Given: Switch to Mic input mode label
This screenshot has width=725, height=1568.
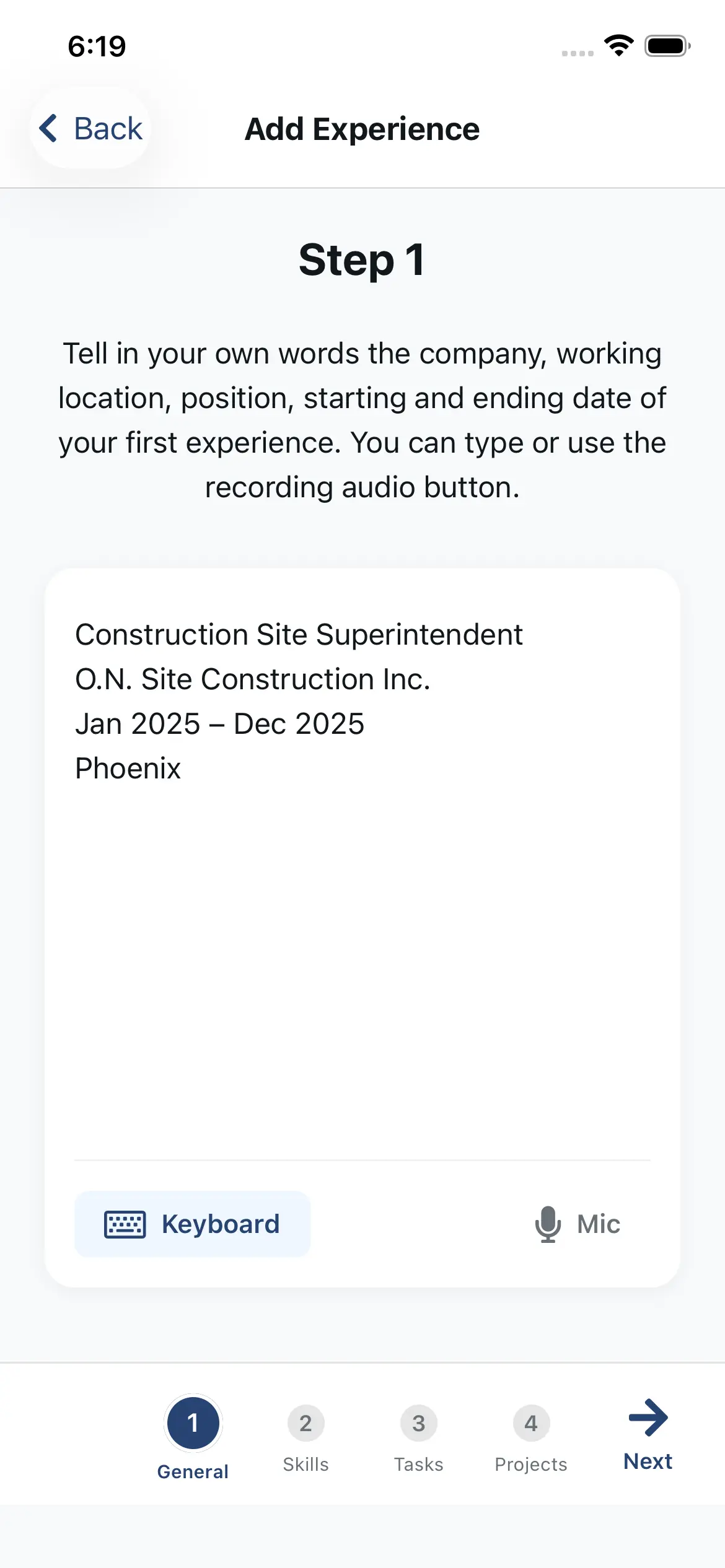Looking at the screenshot, I should point(598,1224).
